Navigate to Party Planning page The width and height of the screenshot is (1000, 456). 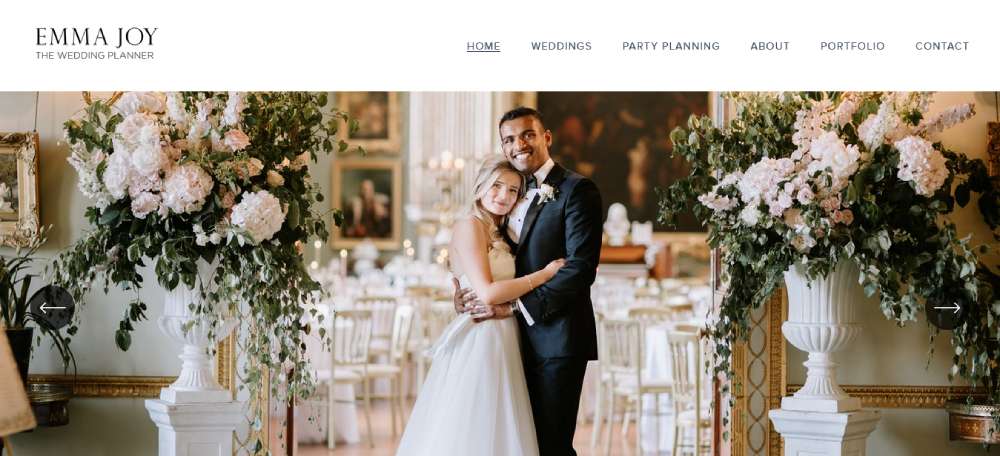click(671, 46)
